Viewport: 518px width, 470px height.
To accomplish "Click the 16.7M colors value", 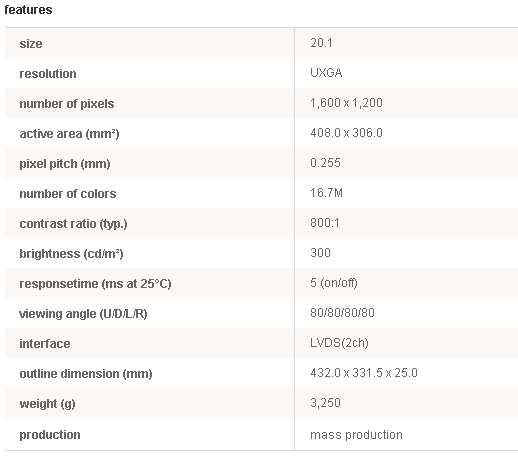I will (326, 193).
